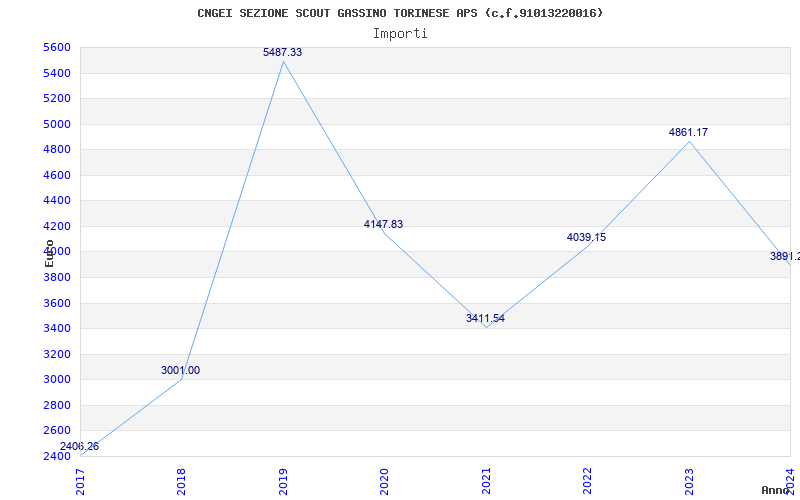Viewport: 800px width, 500px height.
Task: Click the y-axis value 3000
Action: coord(57,380)
